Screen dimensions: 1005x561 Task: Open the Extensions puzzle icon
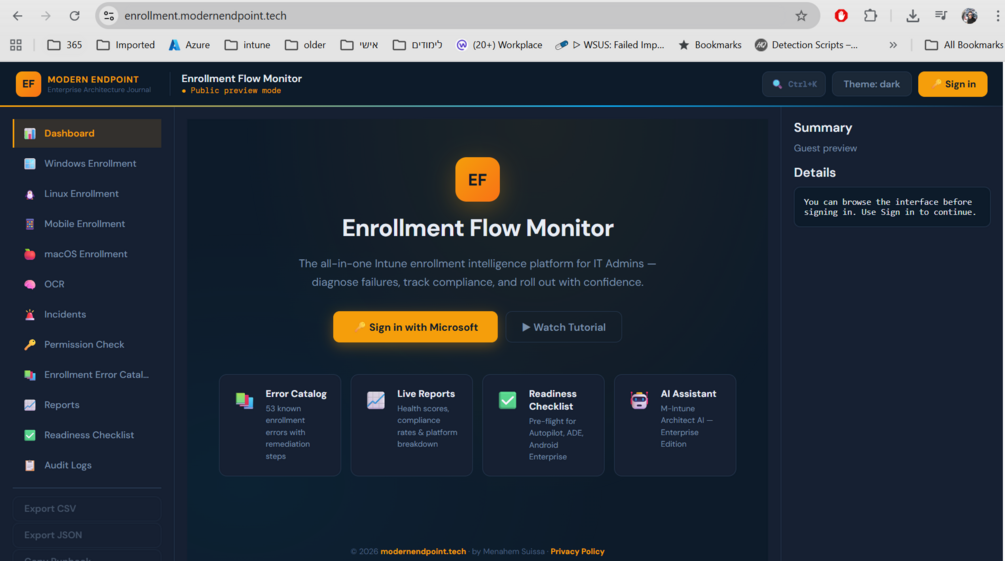click(x=870, y=16)
